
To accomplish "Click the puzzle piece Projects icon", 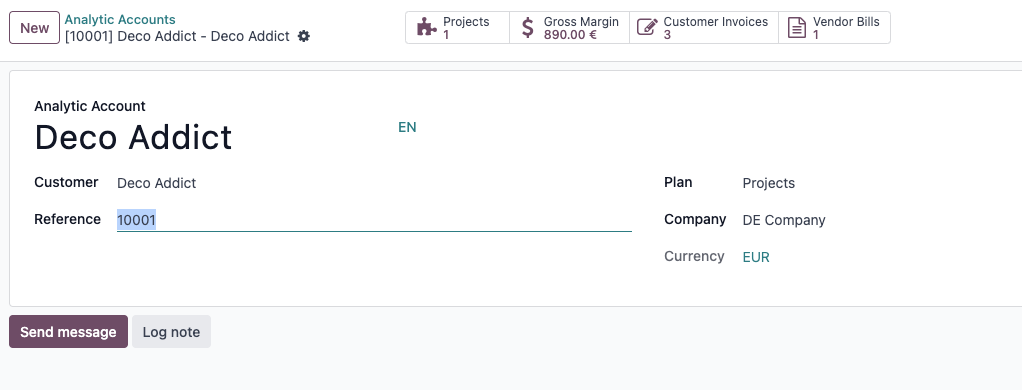I will click(x=427, y=27).
